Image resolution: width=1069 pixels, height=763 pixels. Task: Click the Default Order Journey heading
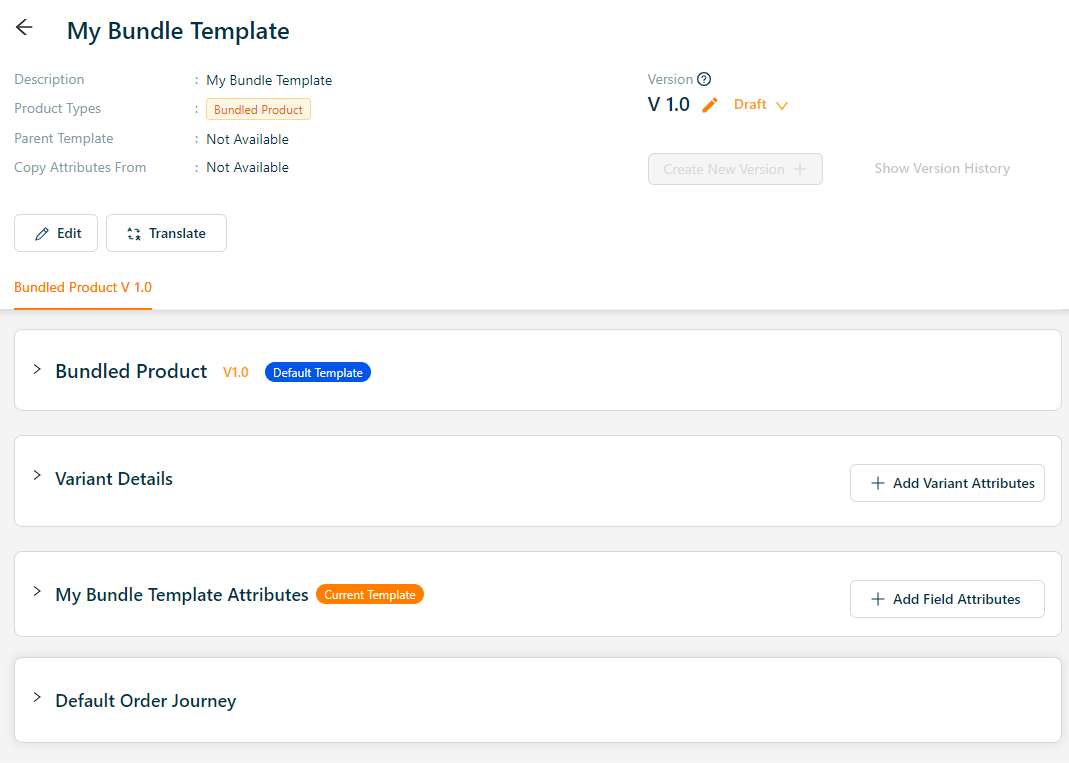146,701
